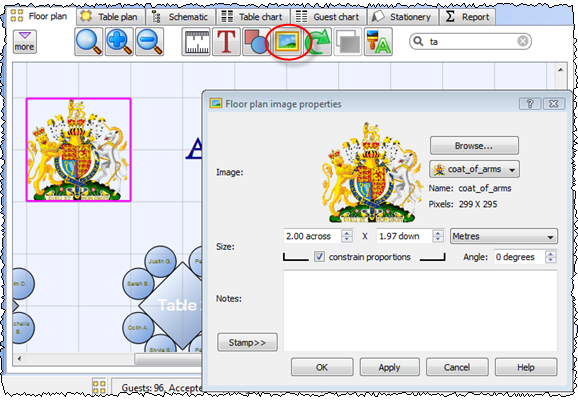The height and width of the screenshot is (400, 578).
Task: Click the status bar floor plan icon
Action: click(99, 387)
